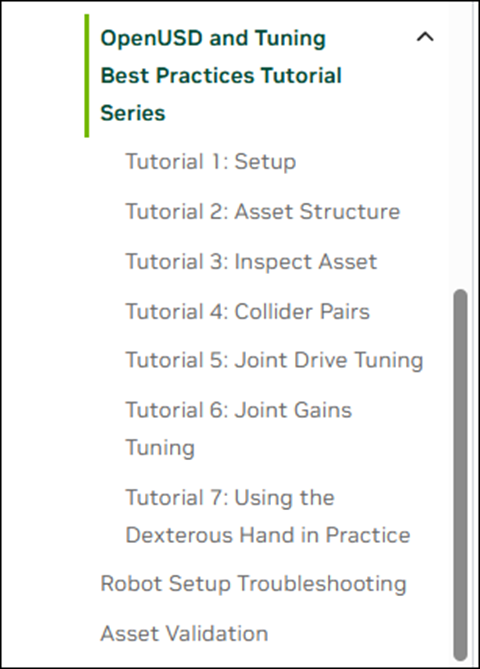Open Tutorial 1: Setup

pyautogui.click(x=211, y=162)
